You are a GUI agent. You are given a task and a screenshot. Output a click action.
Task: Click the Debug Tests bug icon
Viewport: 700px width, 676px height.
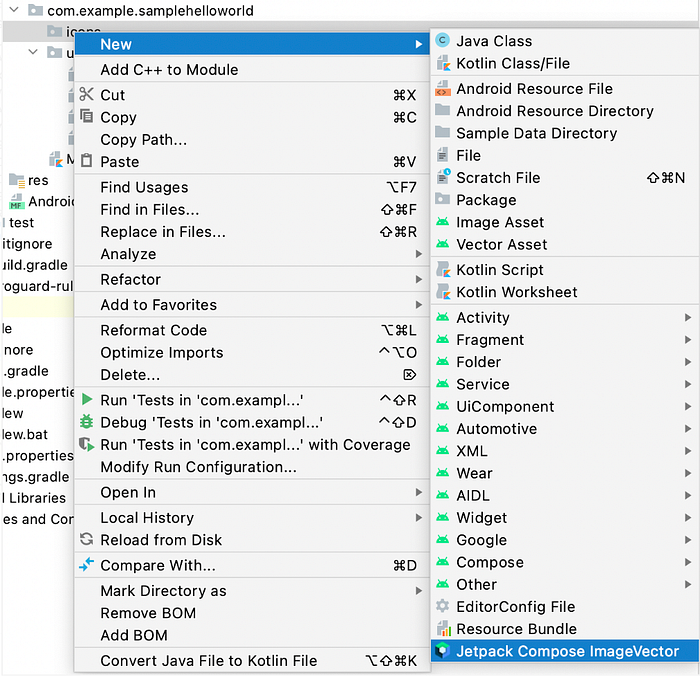86,421
